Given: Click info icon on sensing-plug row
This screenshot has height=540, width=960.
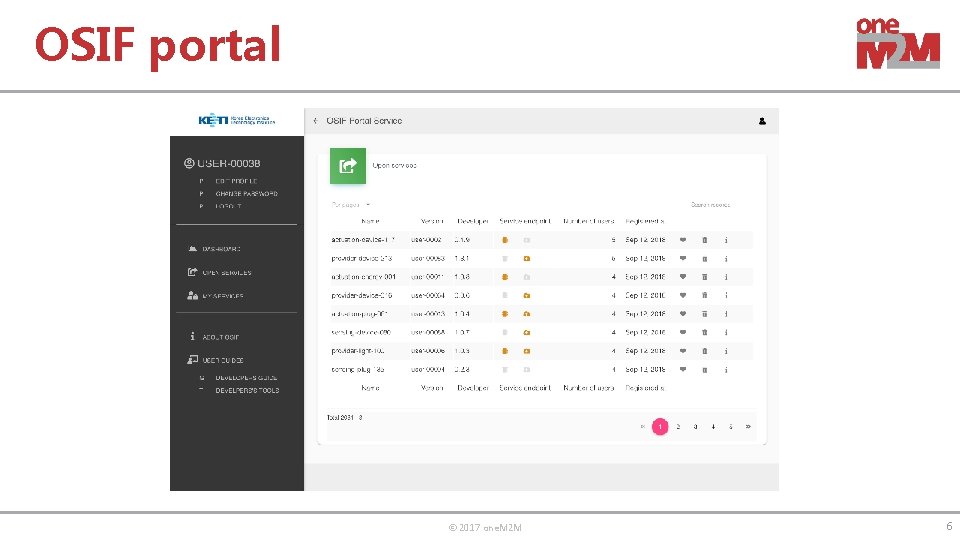Looking at the screenshot, I should (726, 369).
